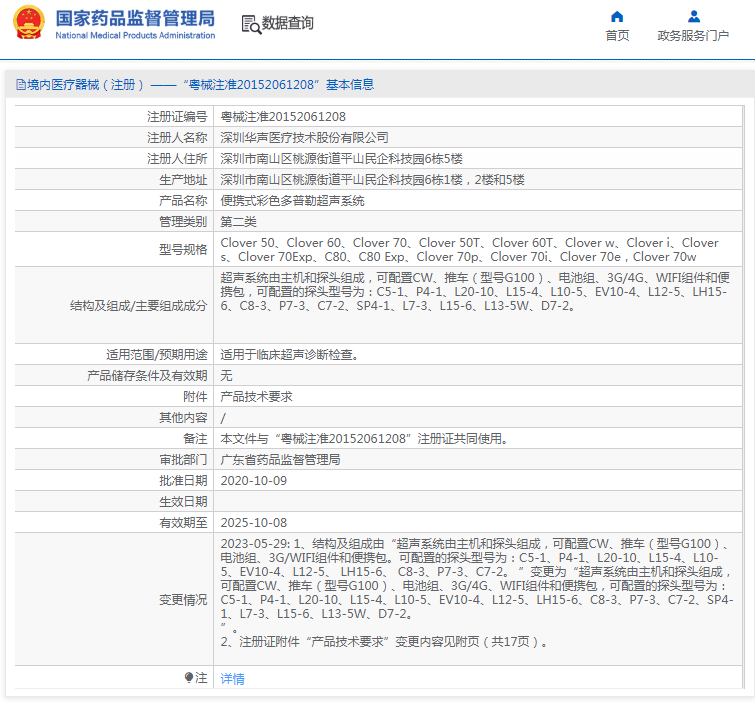755x703 pixels.
Task: Click the 数据查询 magnifier icon
Action: 250,23
